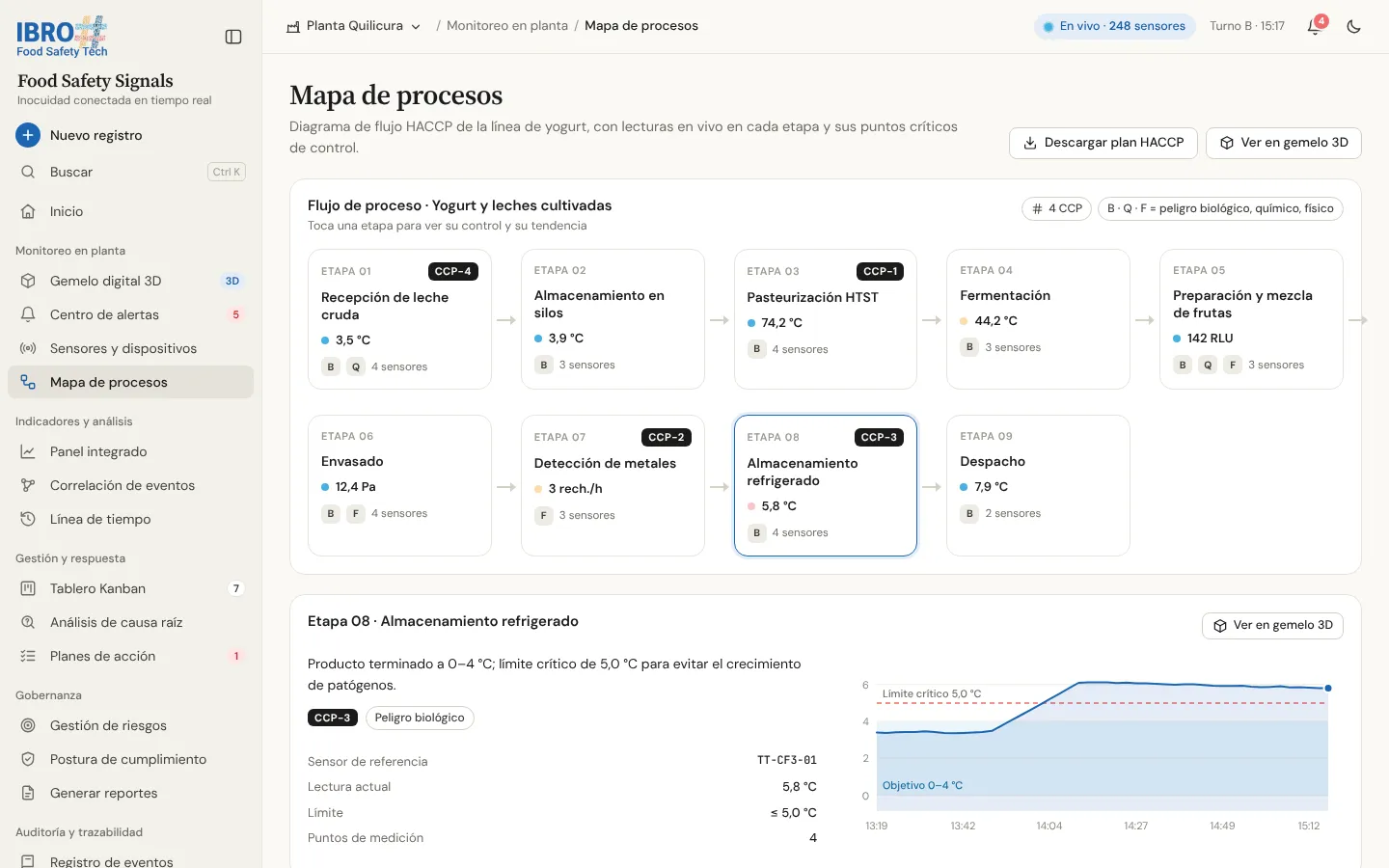Select Etapa 07 Detección de metales card
The height and width of the screenshot is (868, 1389).
point(613,485)
